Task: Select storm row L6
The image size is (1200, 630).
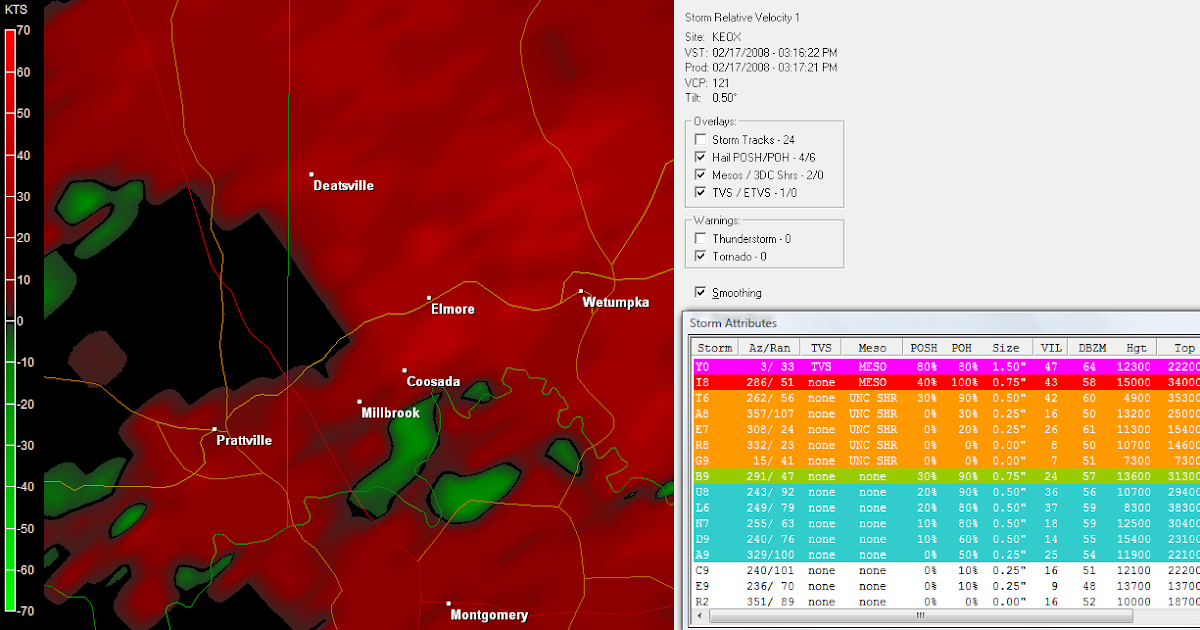Action: (x=946, y=508)
